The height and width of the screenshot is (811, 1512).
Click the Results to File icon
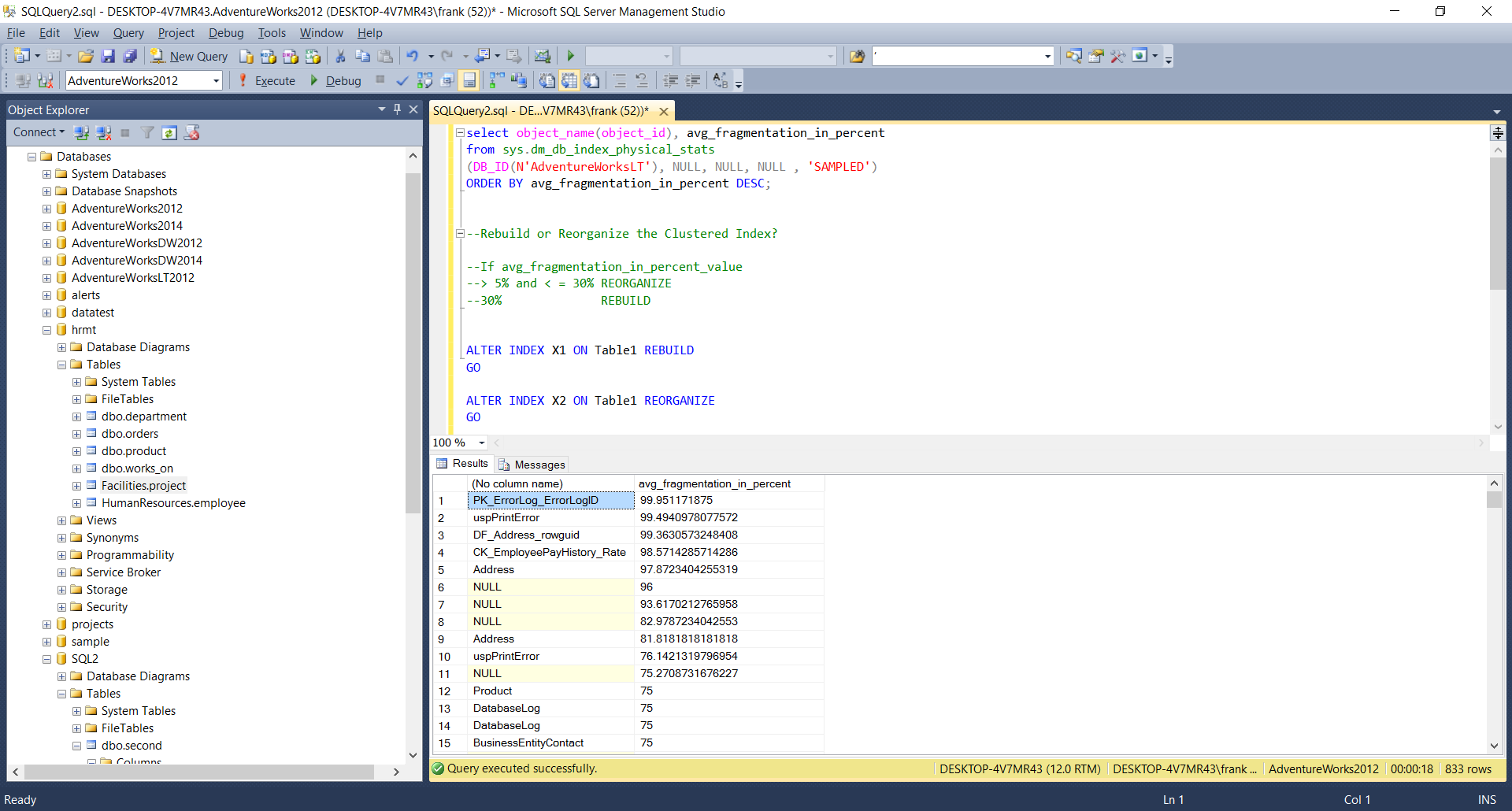pyautogui.click(x=591, y=80)
